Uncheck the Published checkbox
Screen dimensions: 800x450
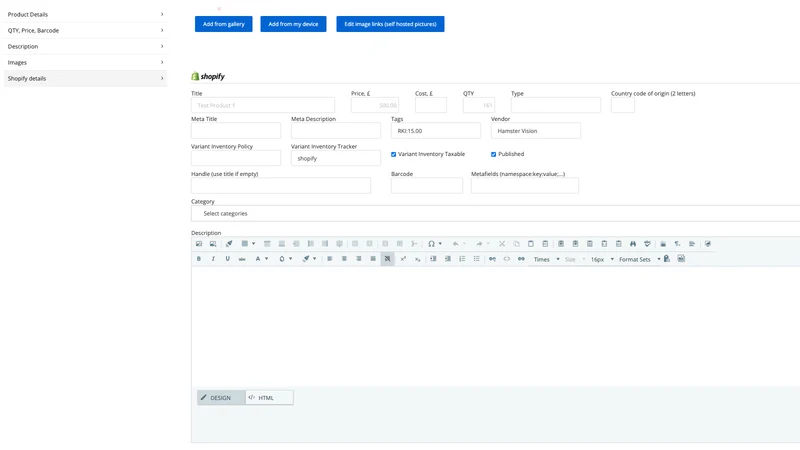click(x=493, y=154)
